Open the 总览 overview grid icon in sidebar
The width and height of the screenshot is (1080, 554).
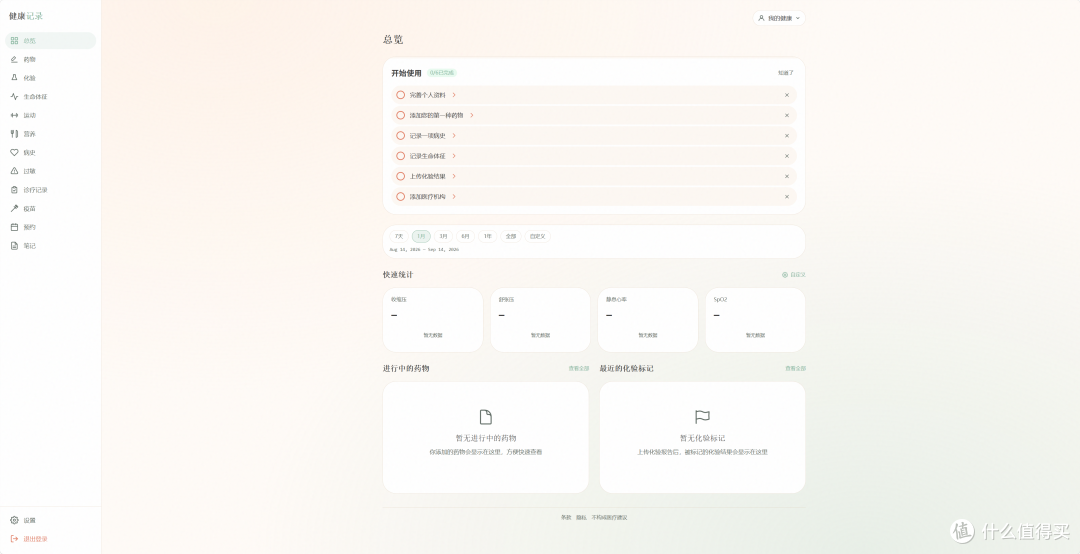(x=14, y=41)
